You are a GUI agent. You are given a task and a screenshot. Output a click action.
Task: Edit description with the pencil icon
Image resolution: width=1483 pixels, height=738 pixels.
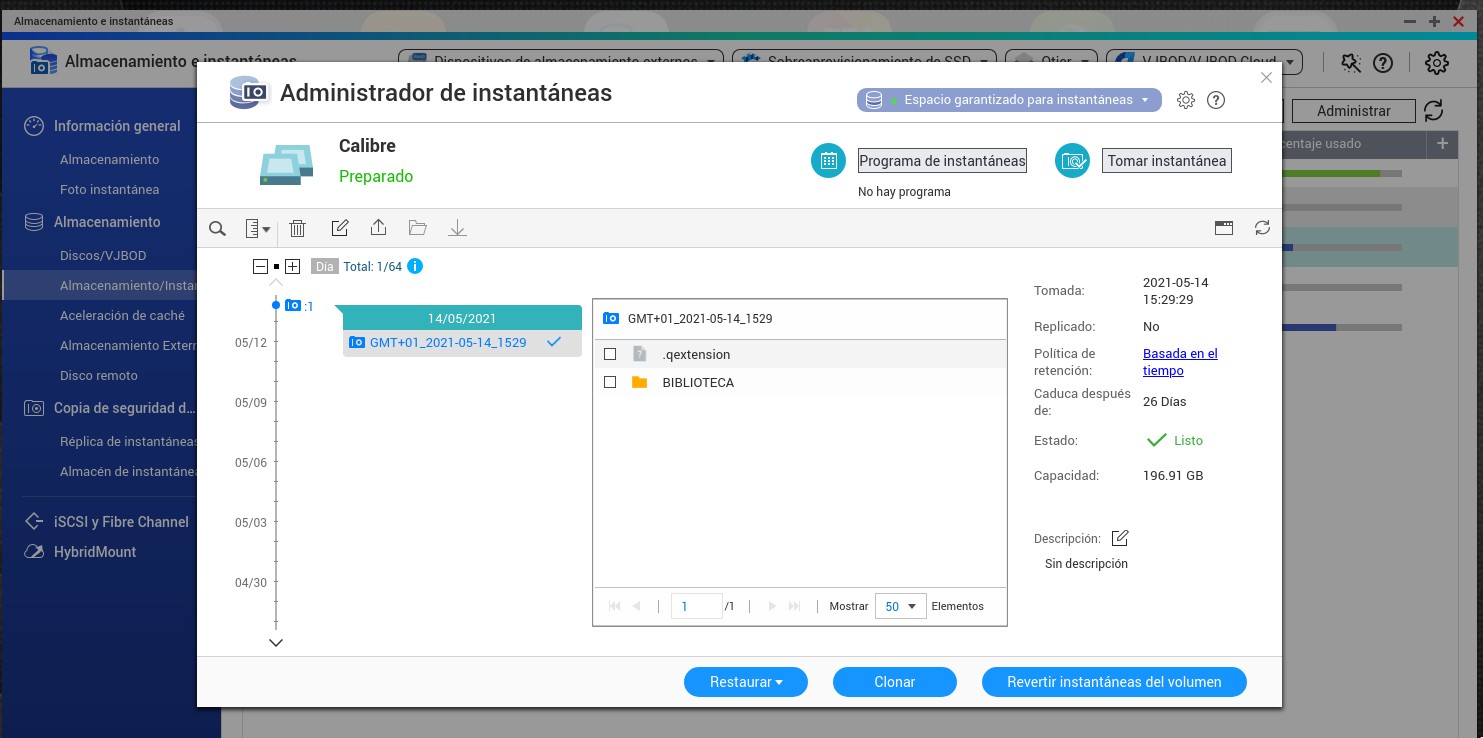[x=1120, y=538]
